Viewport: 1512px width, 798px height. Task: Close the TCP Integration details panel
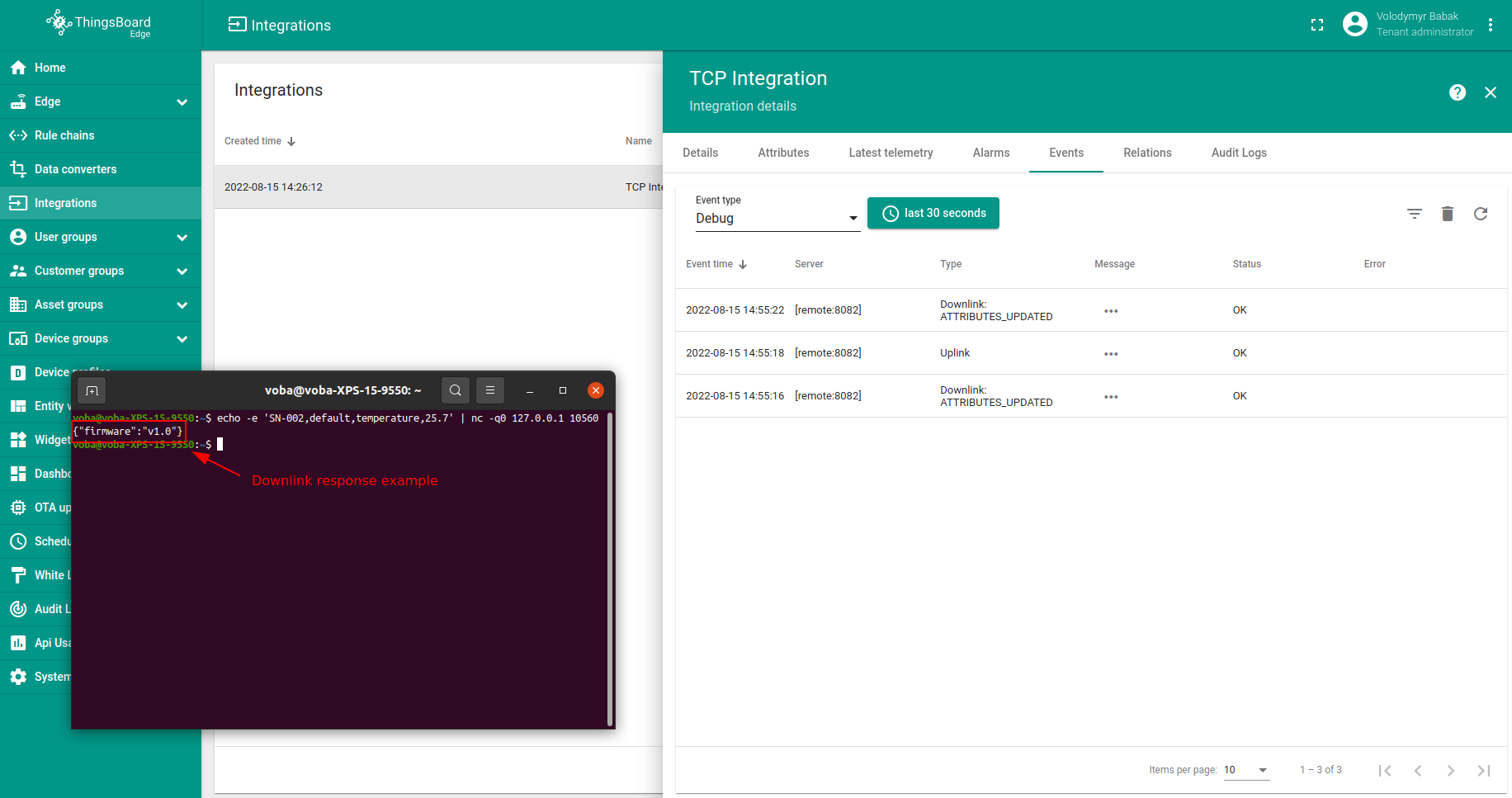1491,92
